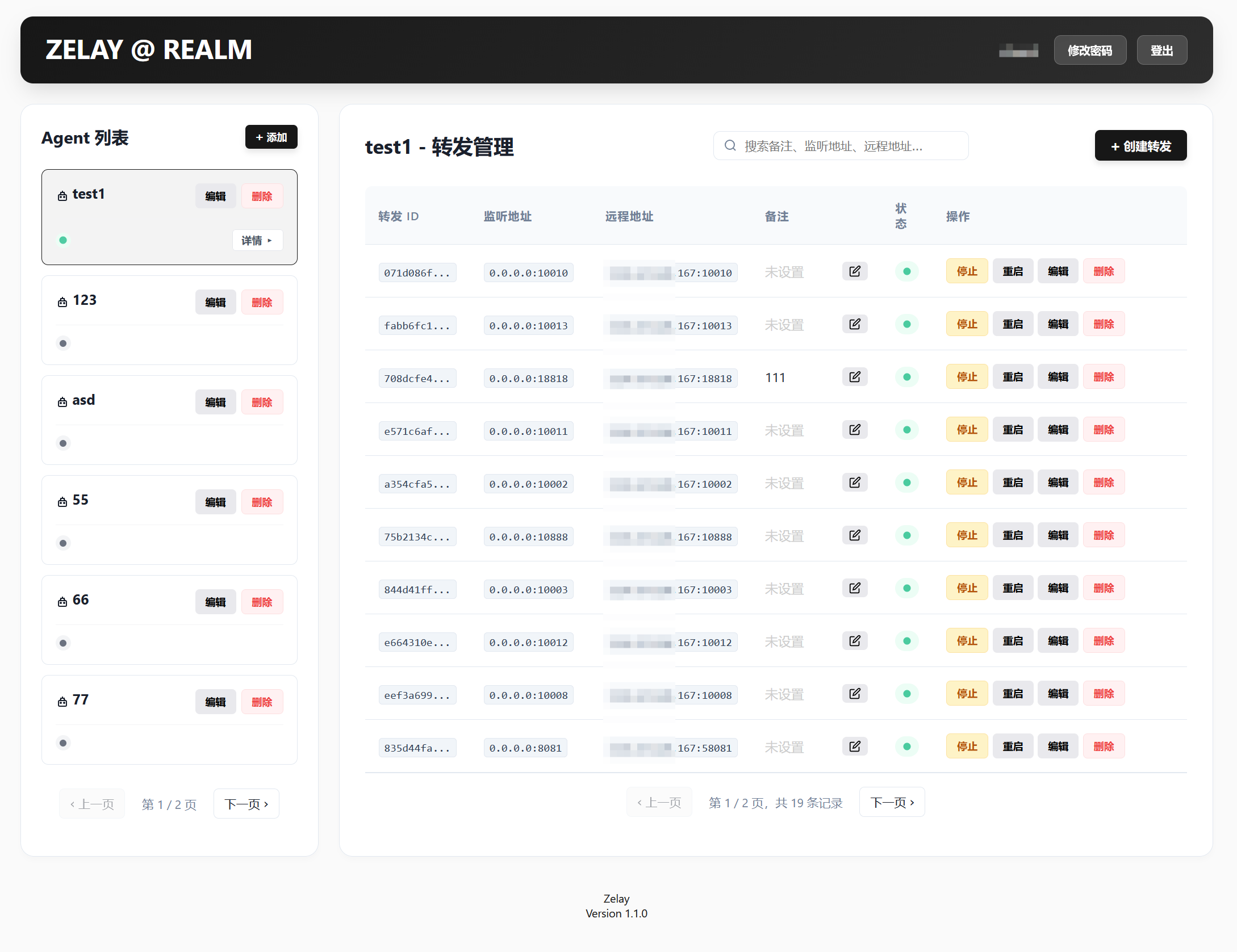Restart forward e571c6af using 重启
This screenshot has width=1237, height=952.
[x=1012, y=430]
